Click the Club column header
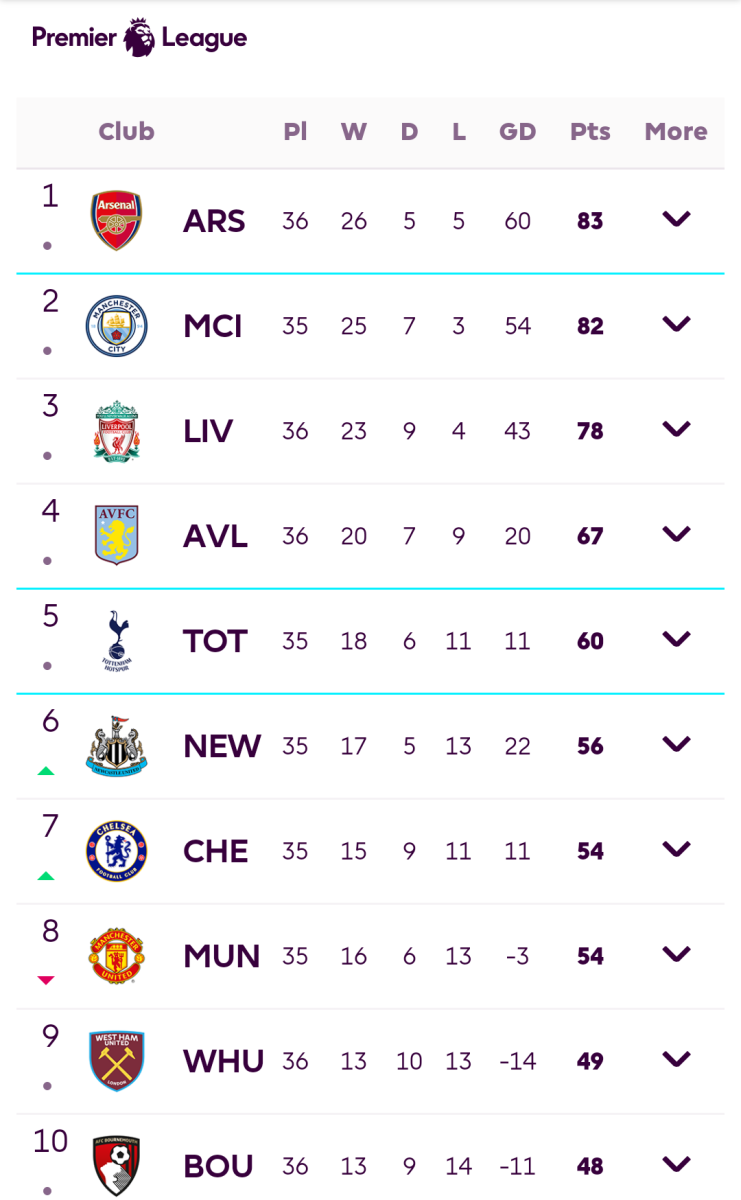This screenshot has width=741, height=1200. tap(126, 132)
